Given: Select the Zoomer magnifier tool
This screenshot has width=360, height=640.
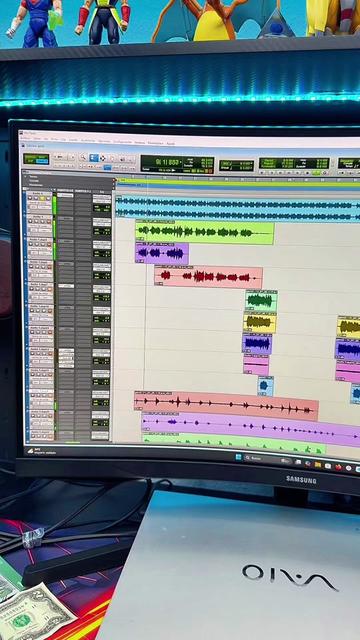Looking at the screenshot, I should pos(83,157).
